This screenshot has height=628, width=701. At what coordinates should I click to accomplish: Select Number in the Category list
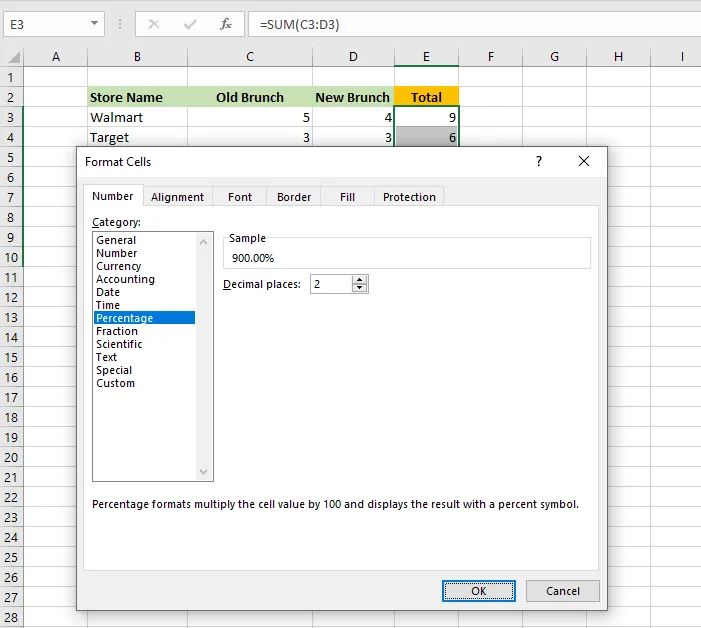(x=144, y=253)
